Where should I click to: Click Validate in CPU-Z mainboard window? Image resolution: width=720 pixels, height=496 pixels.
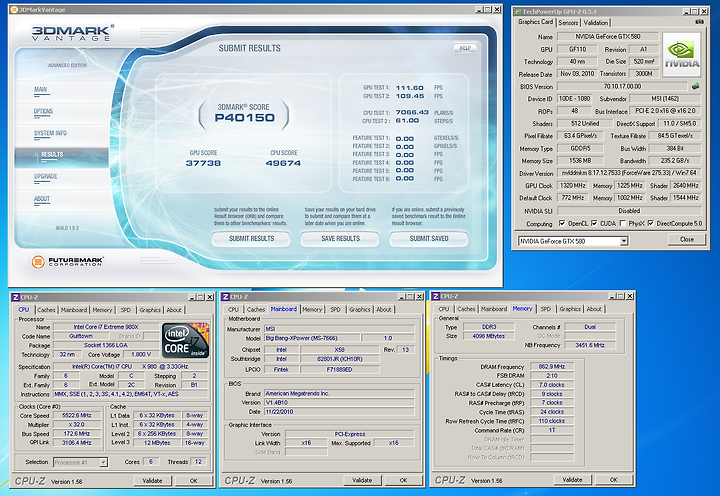(362, 480)
